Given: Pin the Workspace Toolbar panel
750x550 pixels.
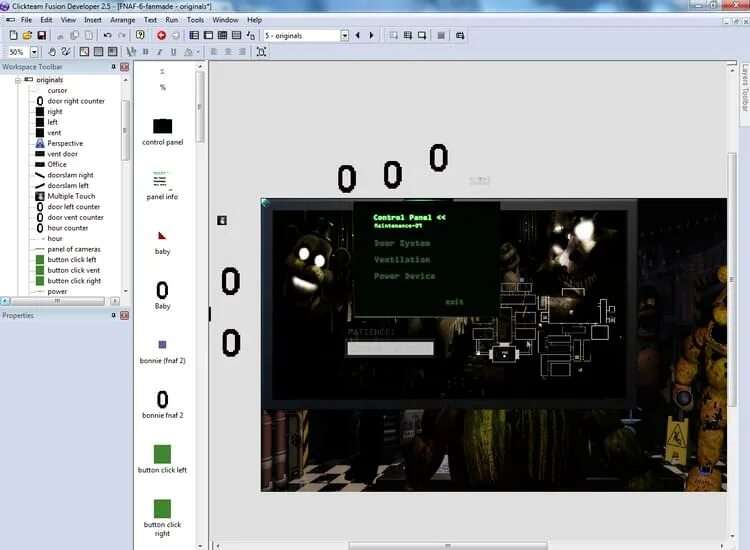Looking at the screenshot, I should 113,67.
